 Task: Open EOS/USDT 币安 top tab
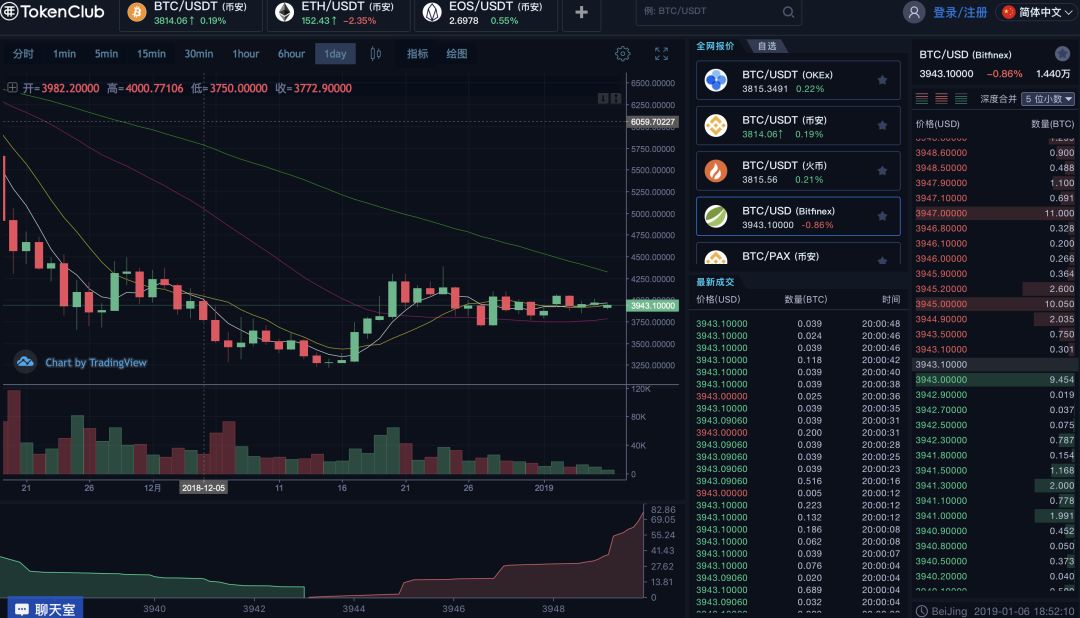486,14
